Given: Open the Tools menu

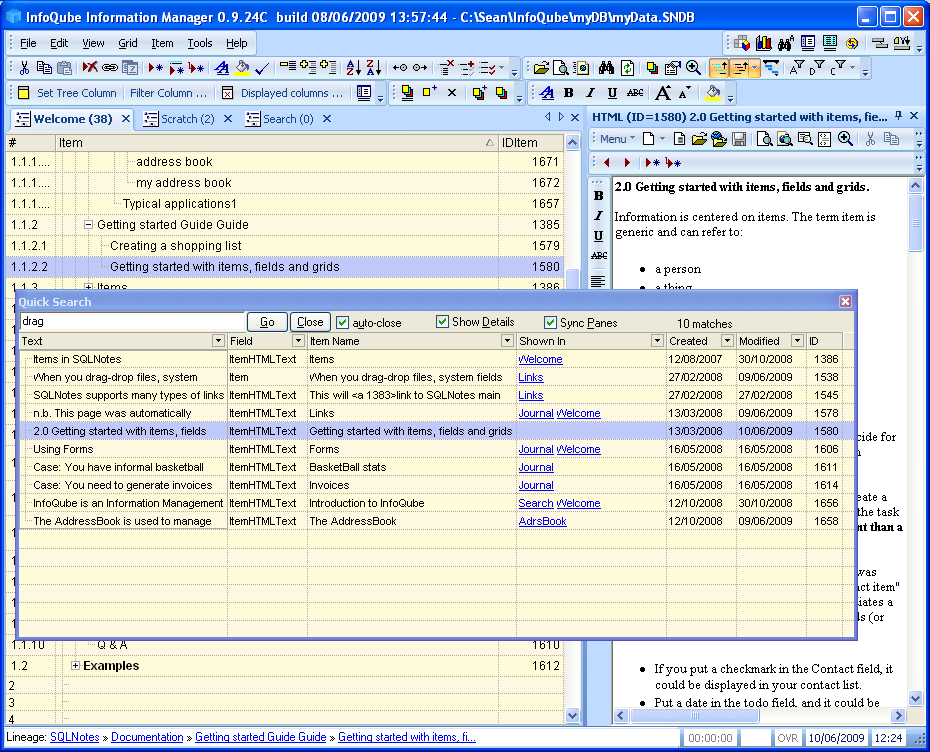Looking at the screenshot, I should coord(200,43).
